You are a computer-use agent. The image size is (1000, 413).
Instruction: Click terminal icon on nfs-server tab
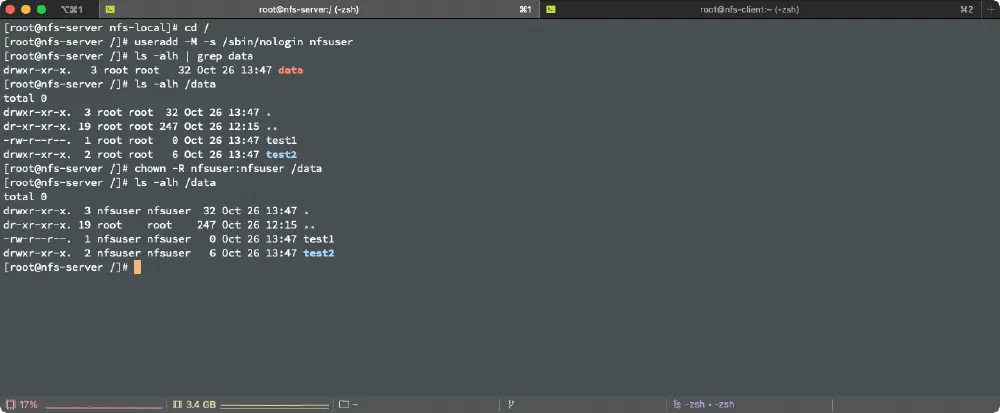[x=110, y=9]
